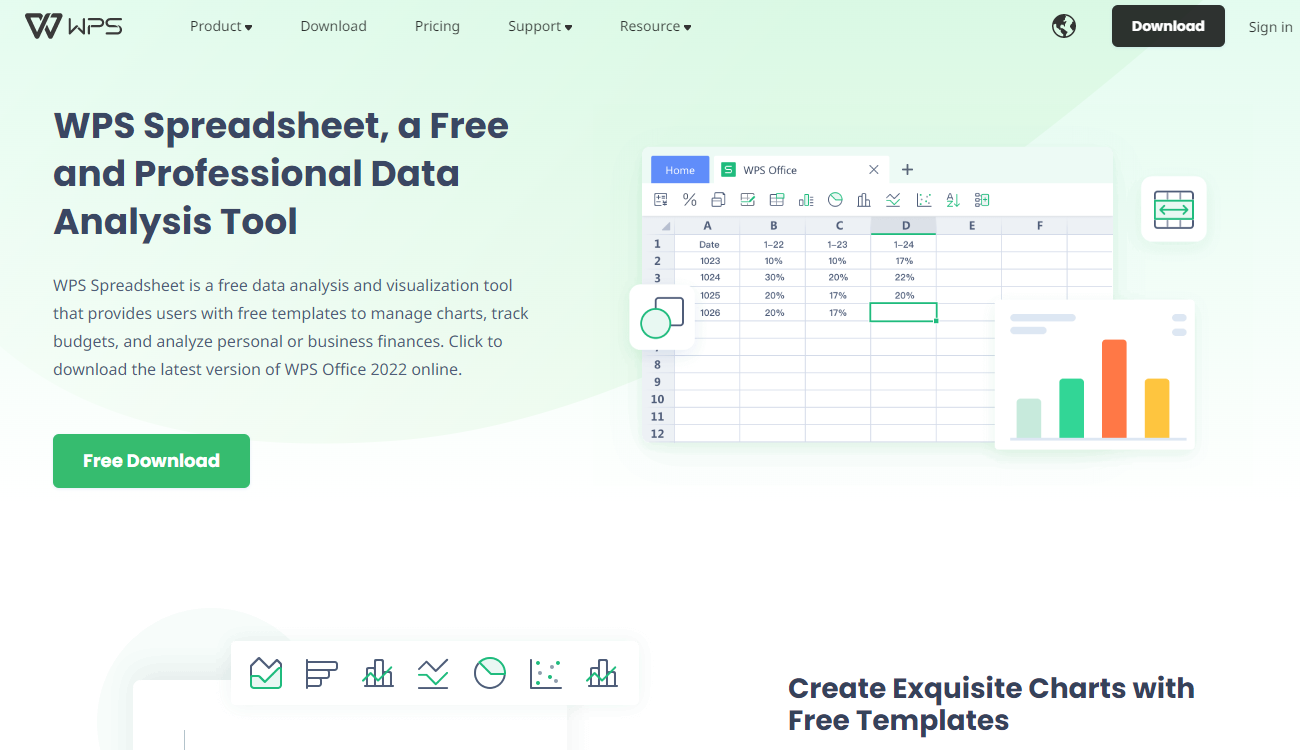Click the copy sheets icon in spreadsheet toolbar
The height and width of the screenshot is (750, 1300).
point(718,200)
